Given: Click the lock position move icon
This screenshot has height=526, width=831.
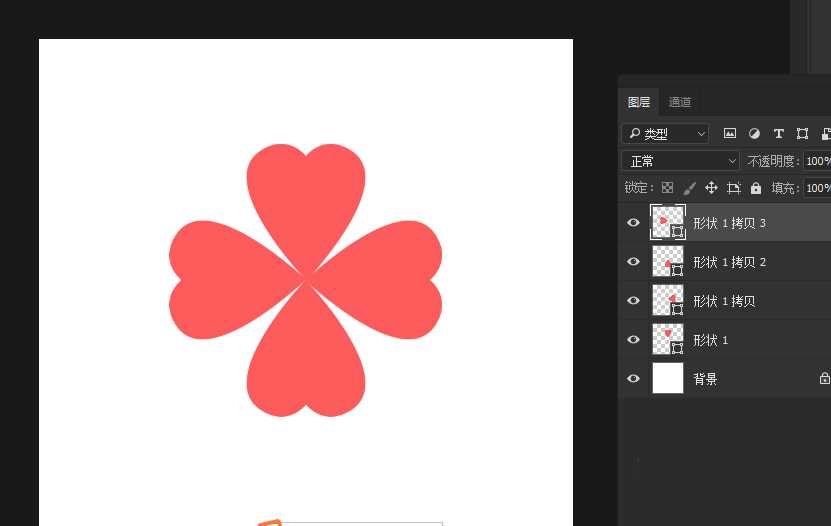Looking at the screenshot, I should tap(711, 188).
